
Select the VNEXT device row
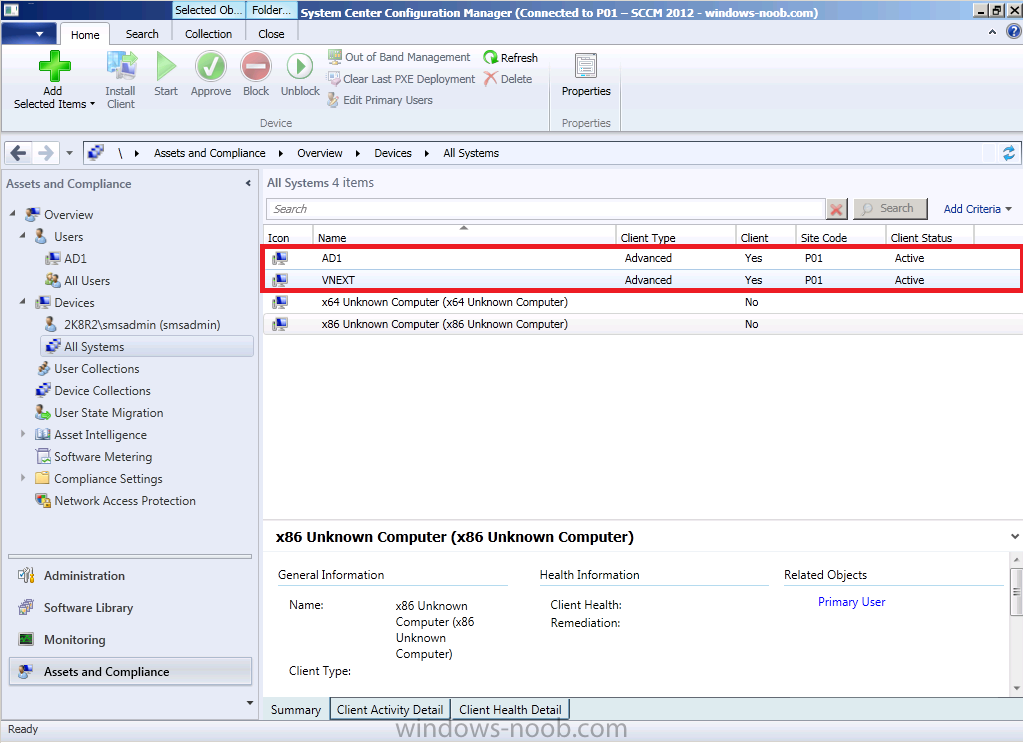coord(643,280)
